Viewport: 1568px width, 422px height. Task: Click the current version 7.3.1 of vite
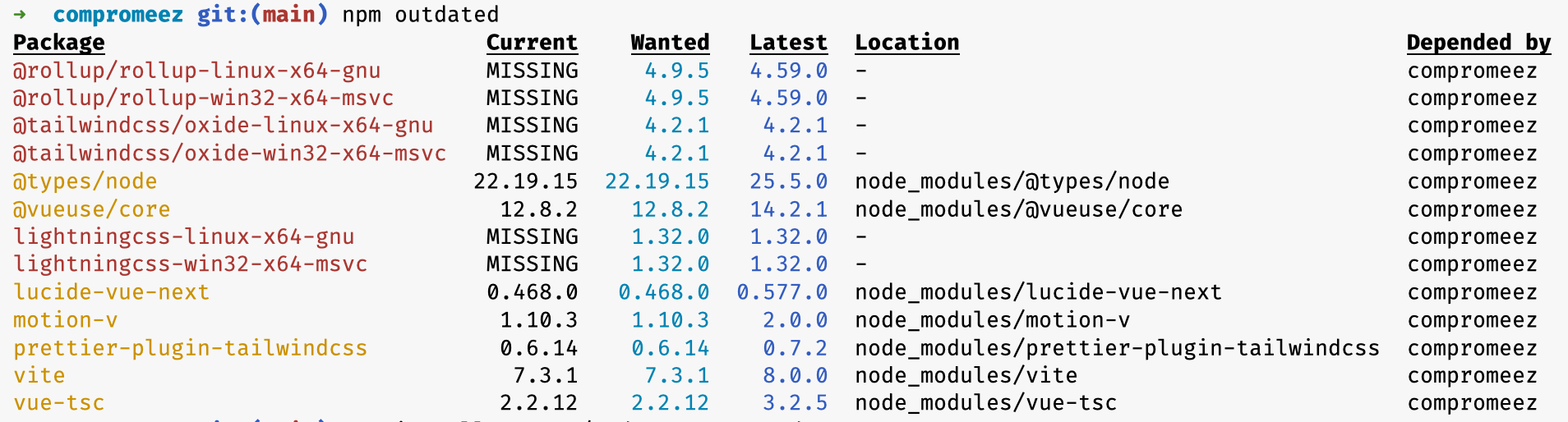click(545, 375)
